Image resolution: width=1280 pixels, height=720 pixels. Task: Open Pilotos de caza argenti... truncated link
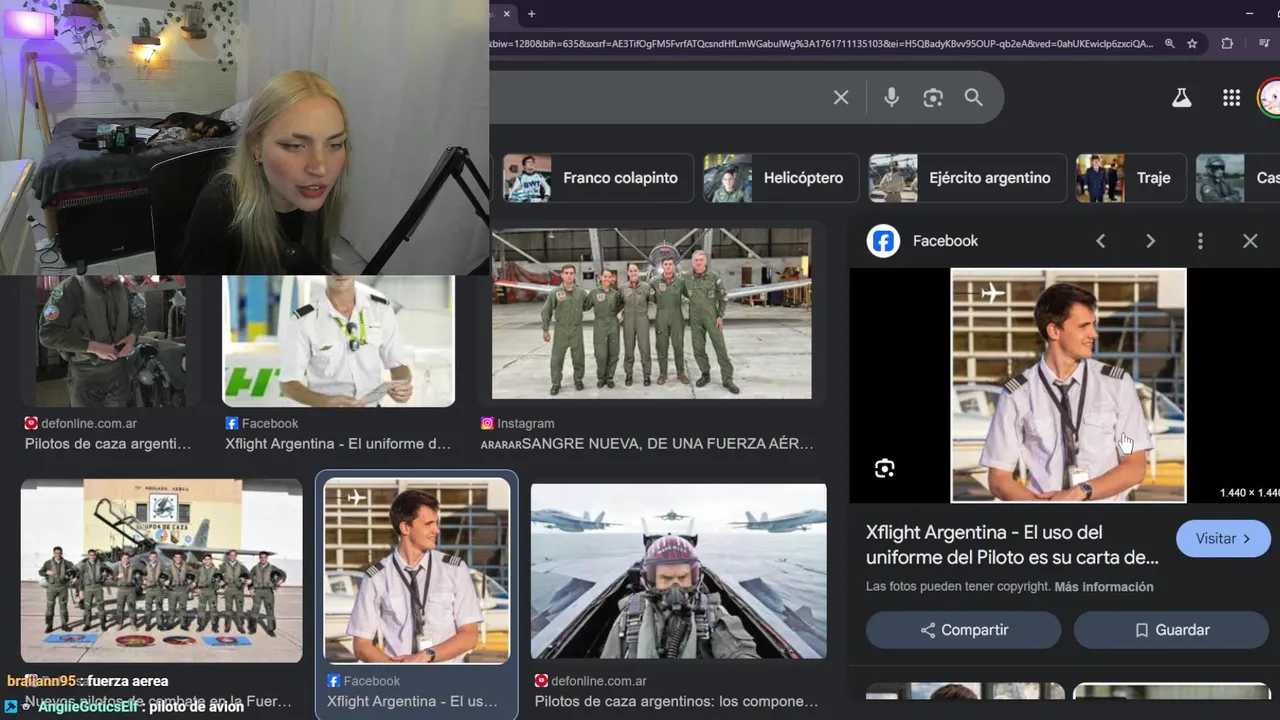(x=108, y=443)
